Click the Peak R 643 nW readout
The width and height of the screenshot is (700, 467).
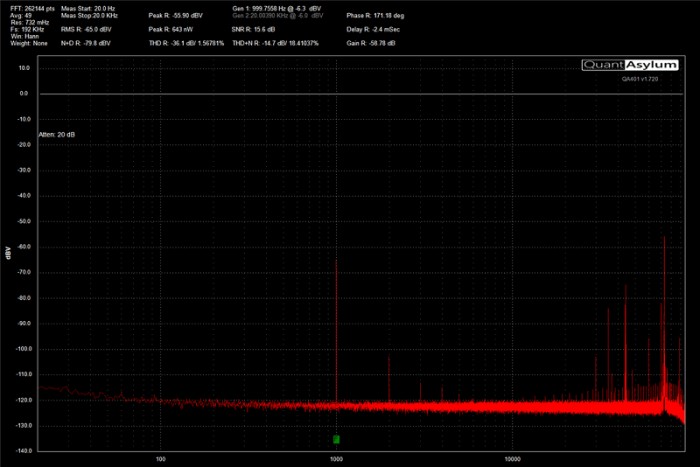tap(171, 29)
